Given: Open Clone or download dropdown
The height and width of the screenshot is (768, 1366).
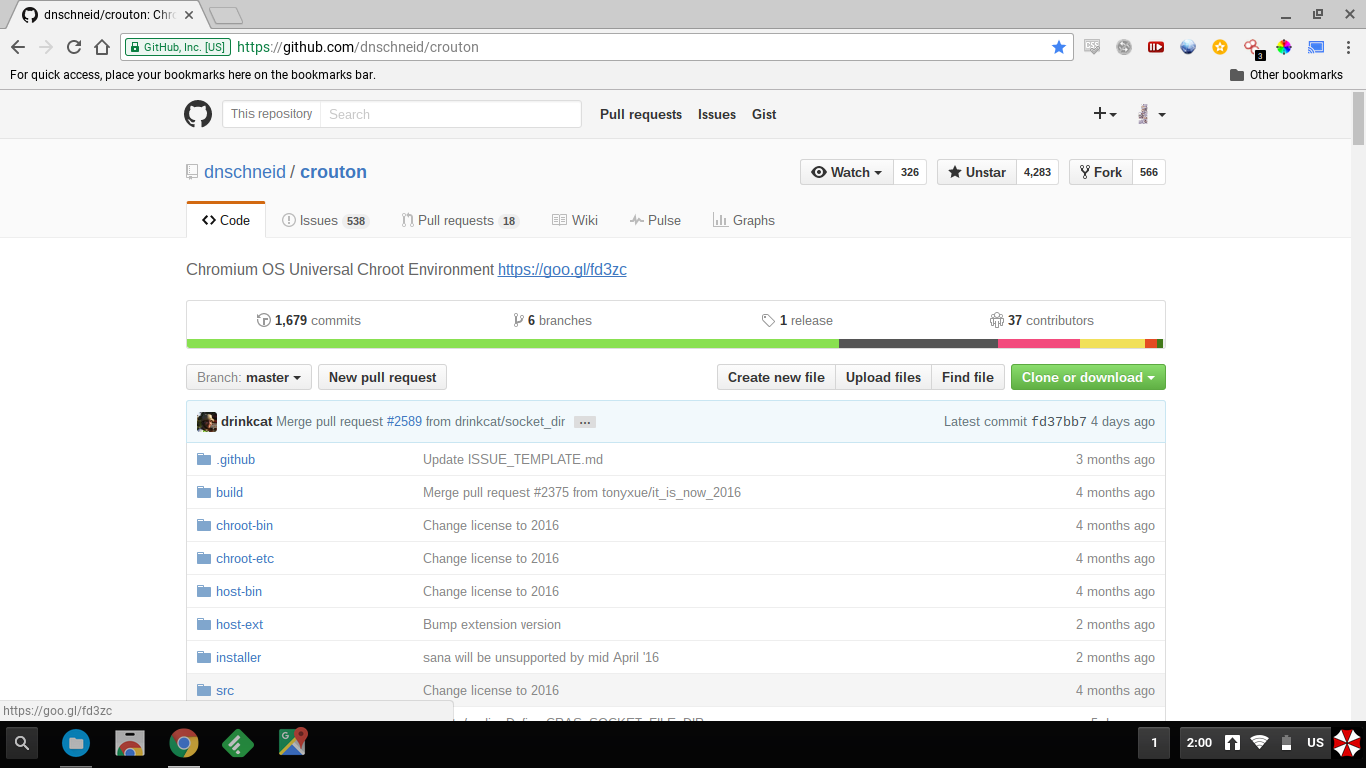Looking at the screenshot, I should click(1088, 377).
